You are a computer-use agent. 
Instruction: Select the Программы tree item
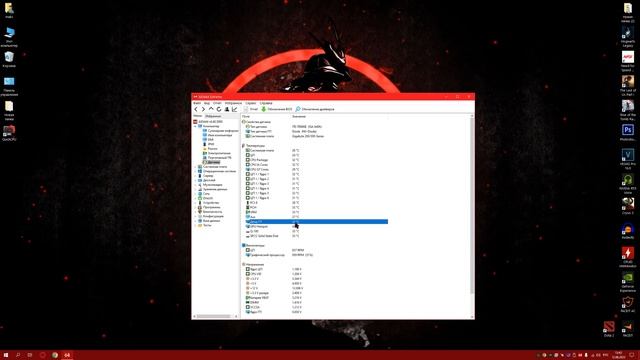coord(209,207)
